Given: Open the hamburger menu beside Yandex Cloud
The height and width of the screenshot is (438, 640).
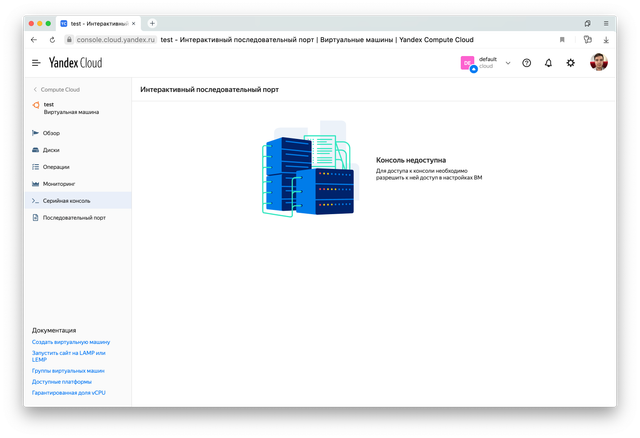Looking at the screenshot, I should tap(36, 63).
